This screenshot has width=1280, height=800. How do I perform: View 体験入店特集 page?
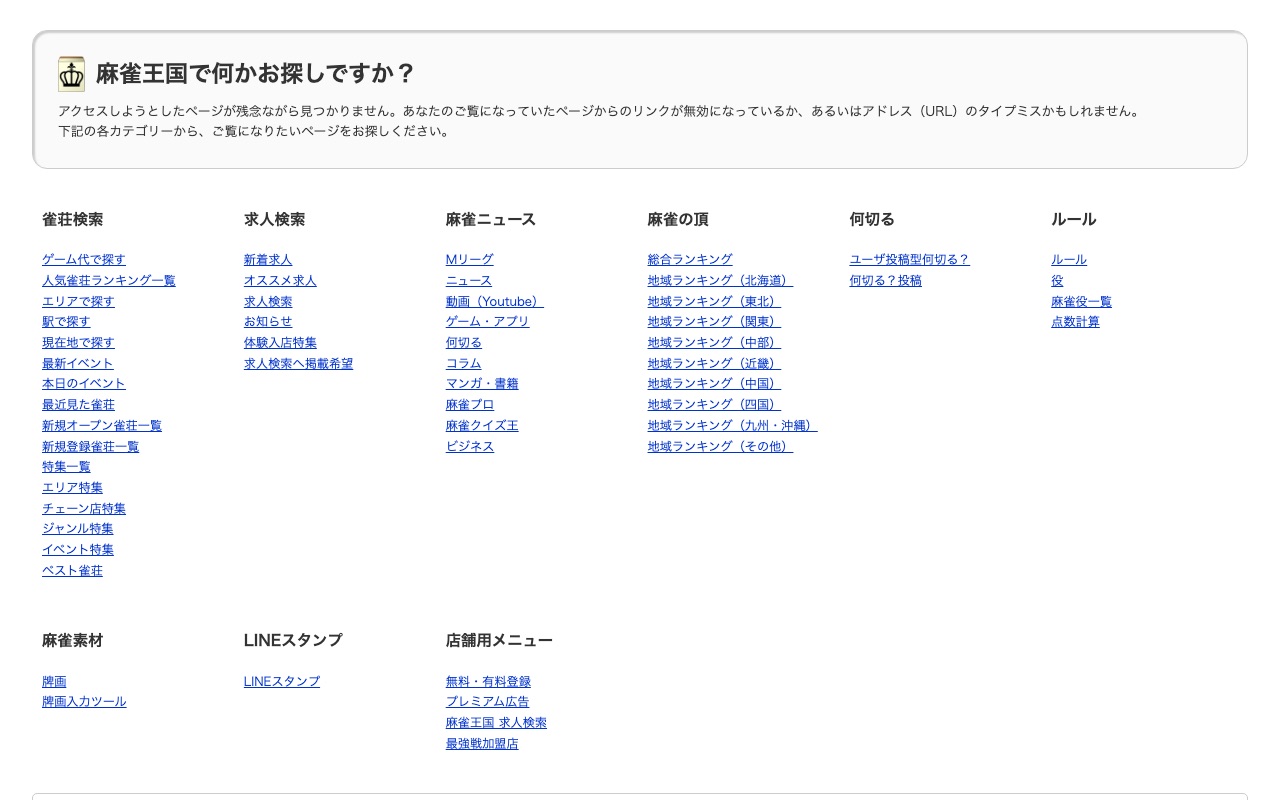click(x=280, y=342)
